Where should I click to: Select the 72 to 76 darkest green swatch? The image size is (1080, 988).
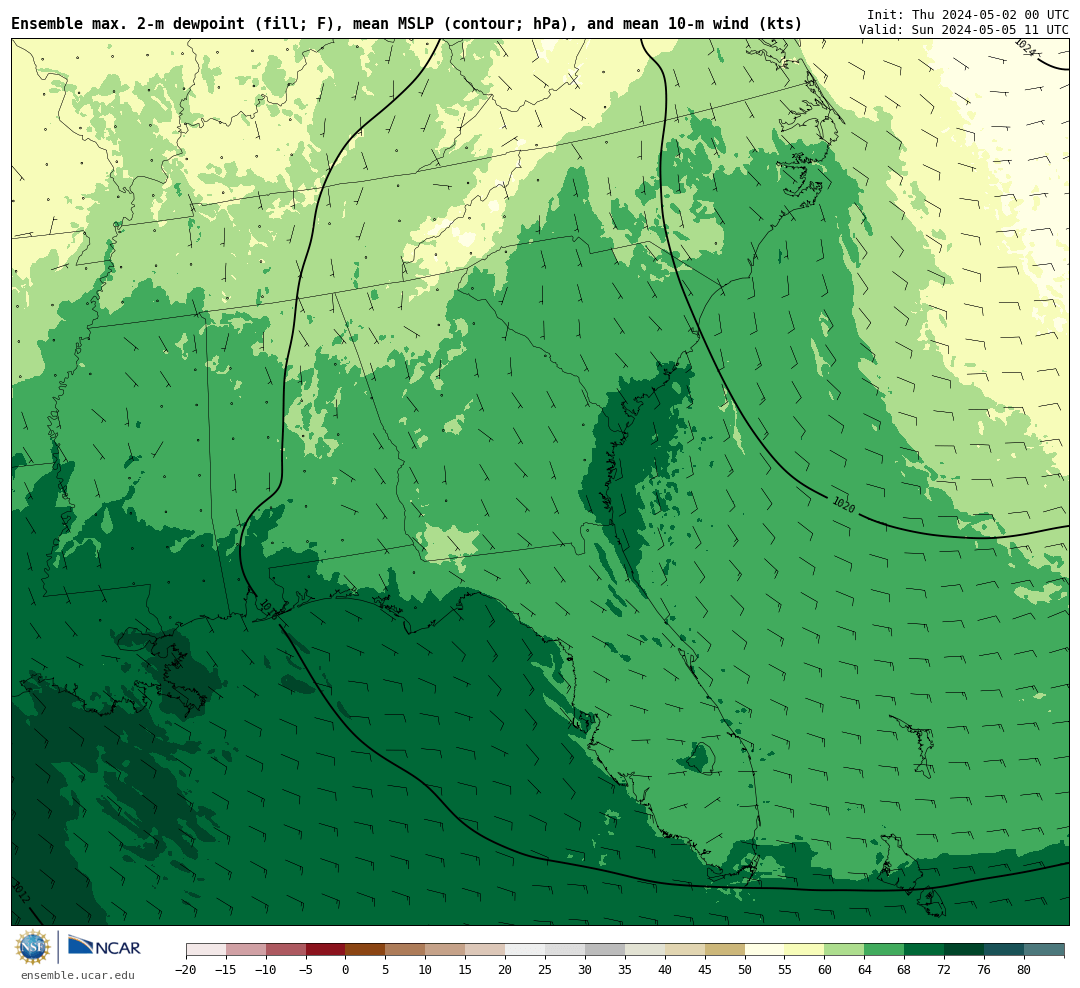[x=965, y=950]
